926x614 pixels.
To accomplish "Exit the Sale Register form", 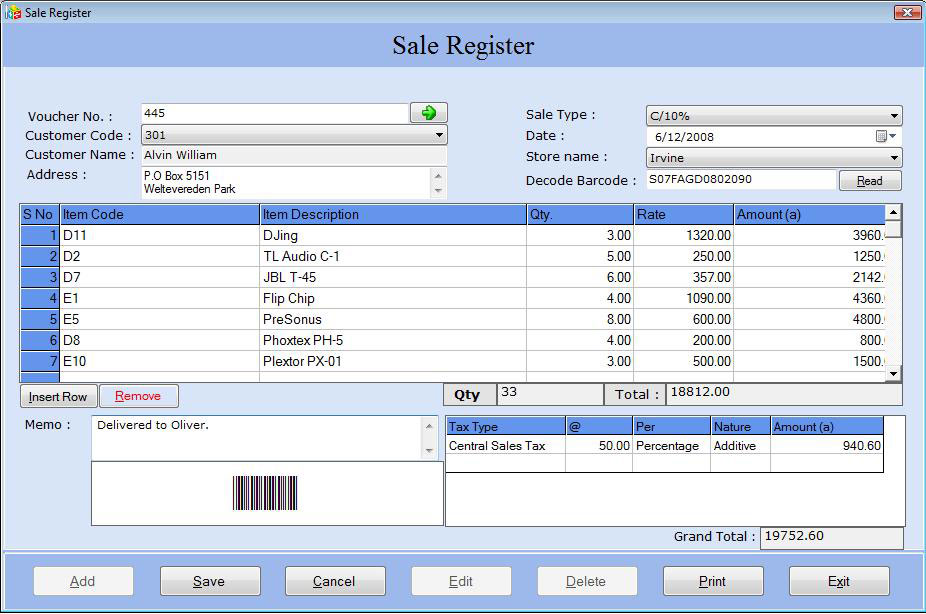I will [x=838, y=581].
